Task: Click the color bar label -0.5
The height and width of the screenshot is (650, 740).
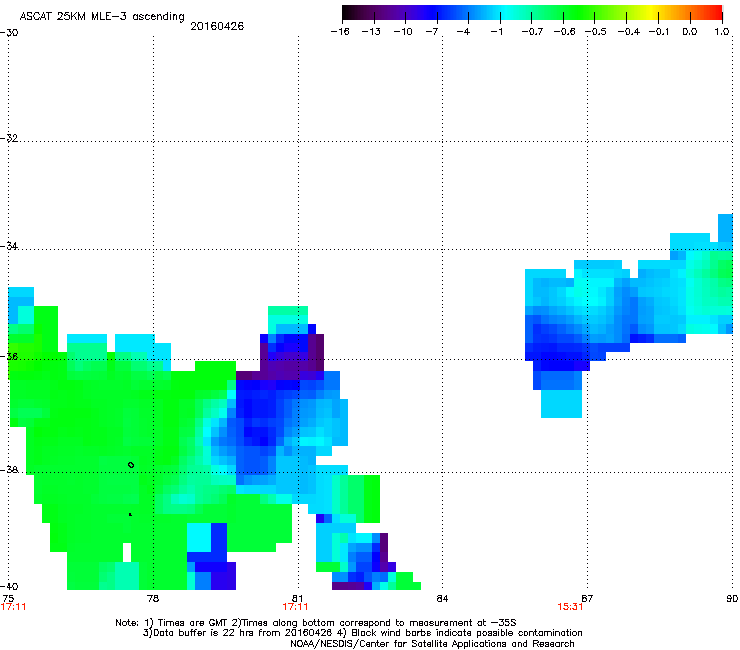Action: coord(596,32)
